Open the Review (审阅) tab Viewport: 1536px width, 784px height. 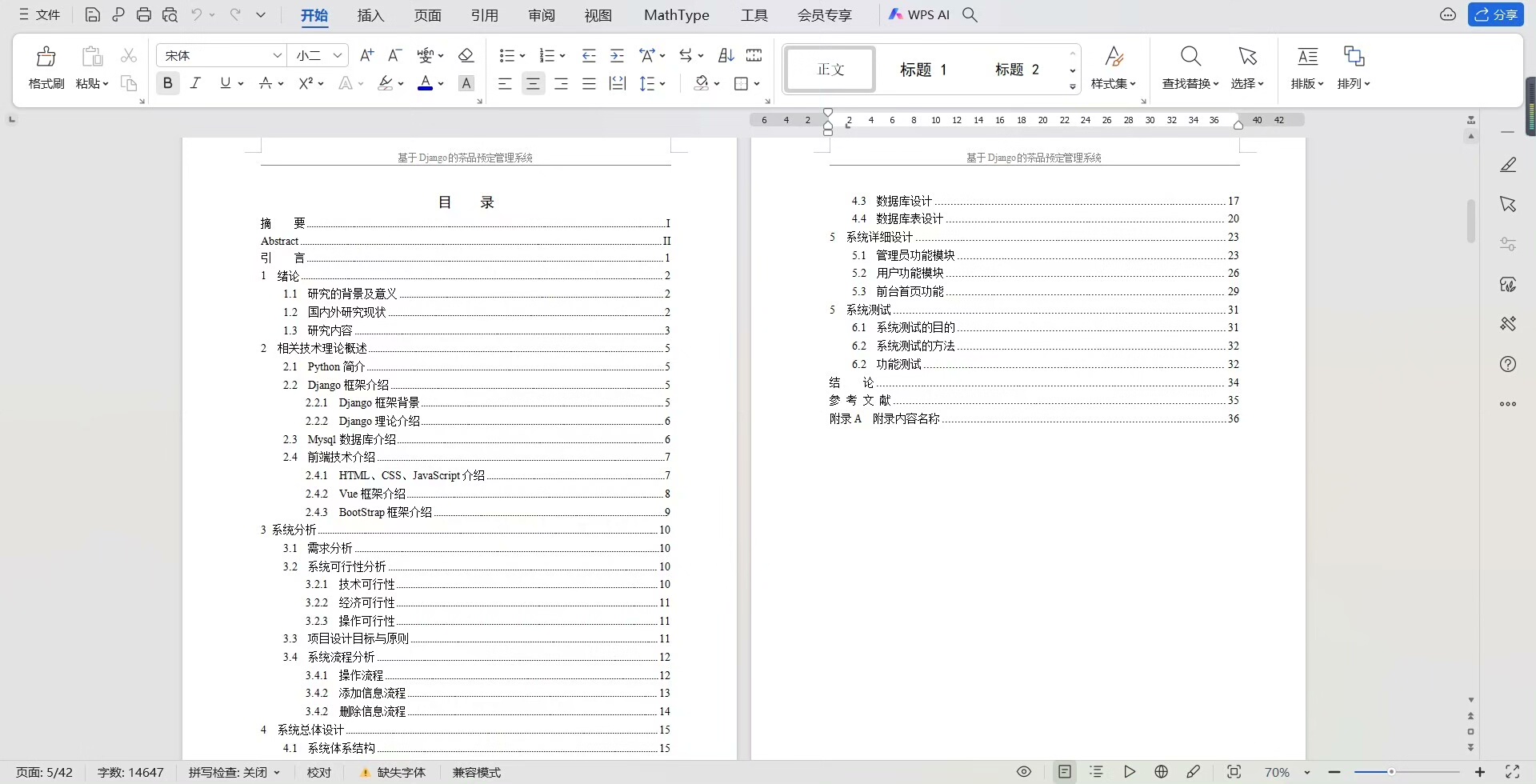click(542, 15)
